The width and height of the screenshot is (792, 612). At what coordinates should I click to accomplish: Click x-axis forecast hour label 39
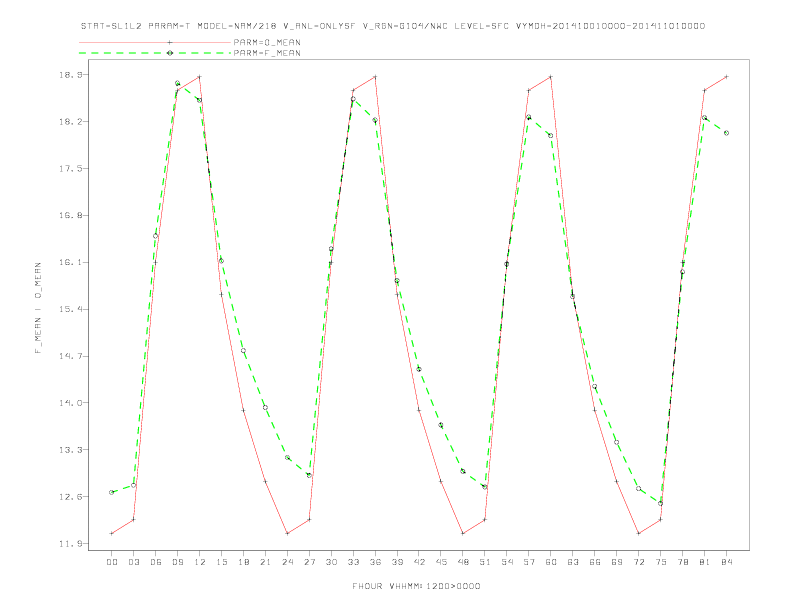pos(397,562)
